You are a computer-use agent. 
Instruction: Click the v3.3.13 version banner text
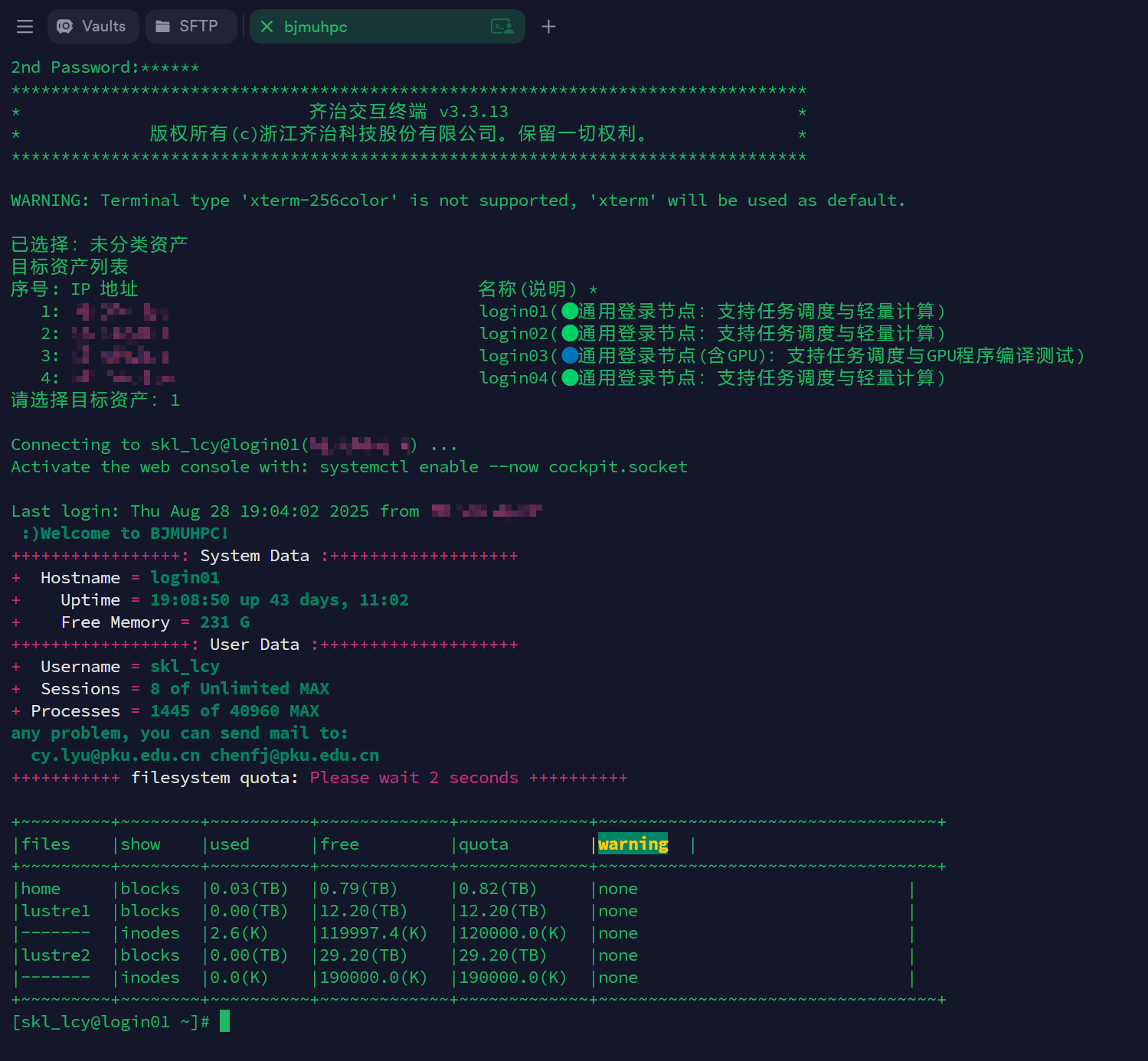409,112
